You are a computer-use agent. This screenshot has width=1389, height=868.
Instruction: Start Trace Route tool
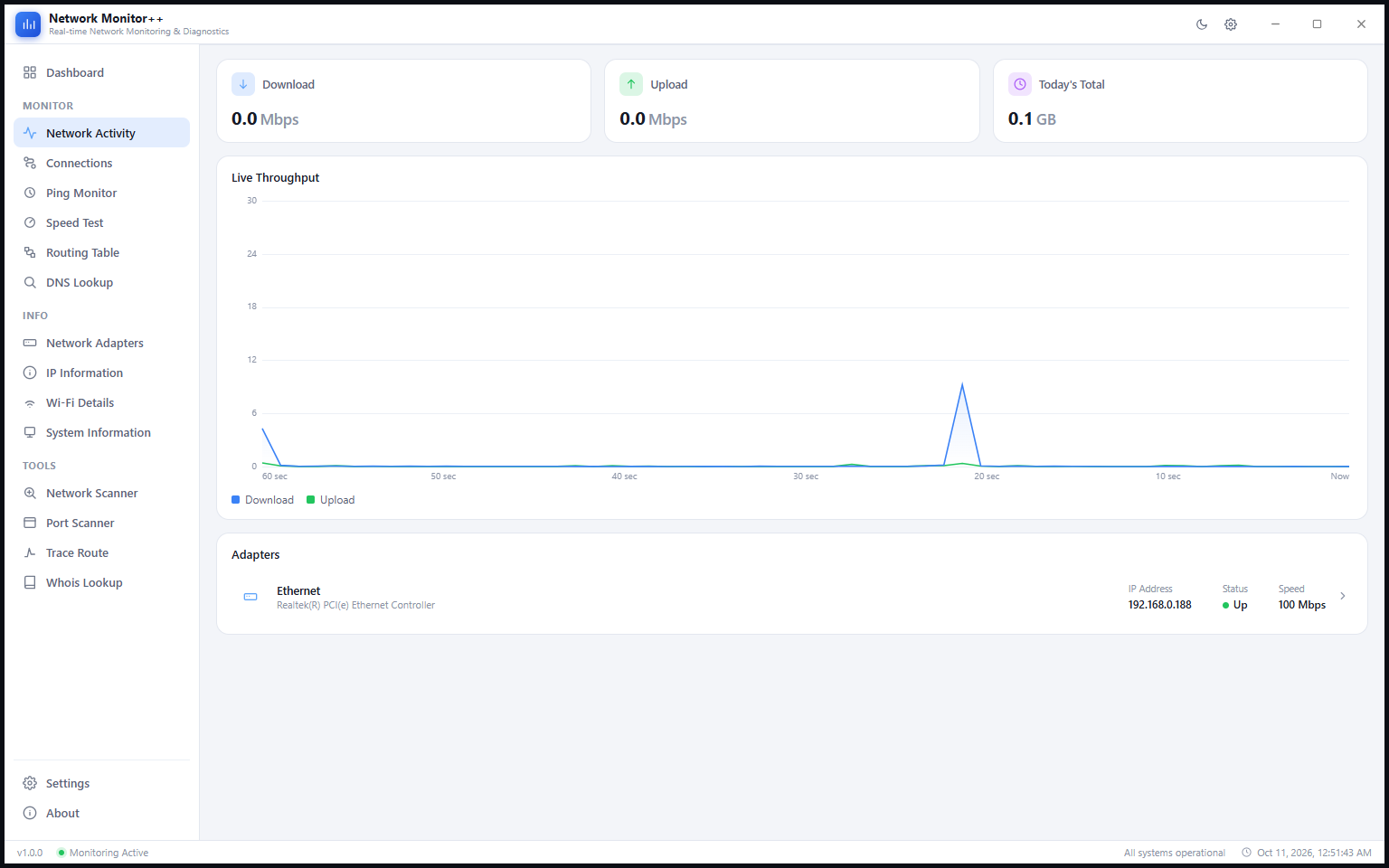tap(101, 552)
